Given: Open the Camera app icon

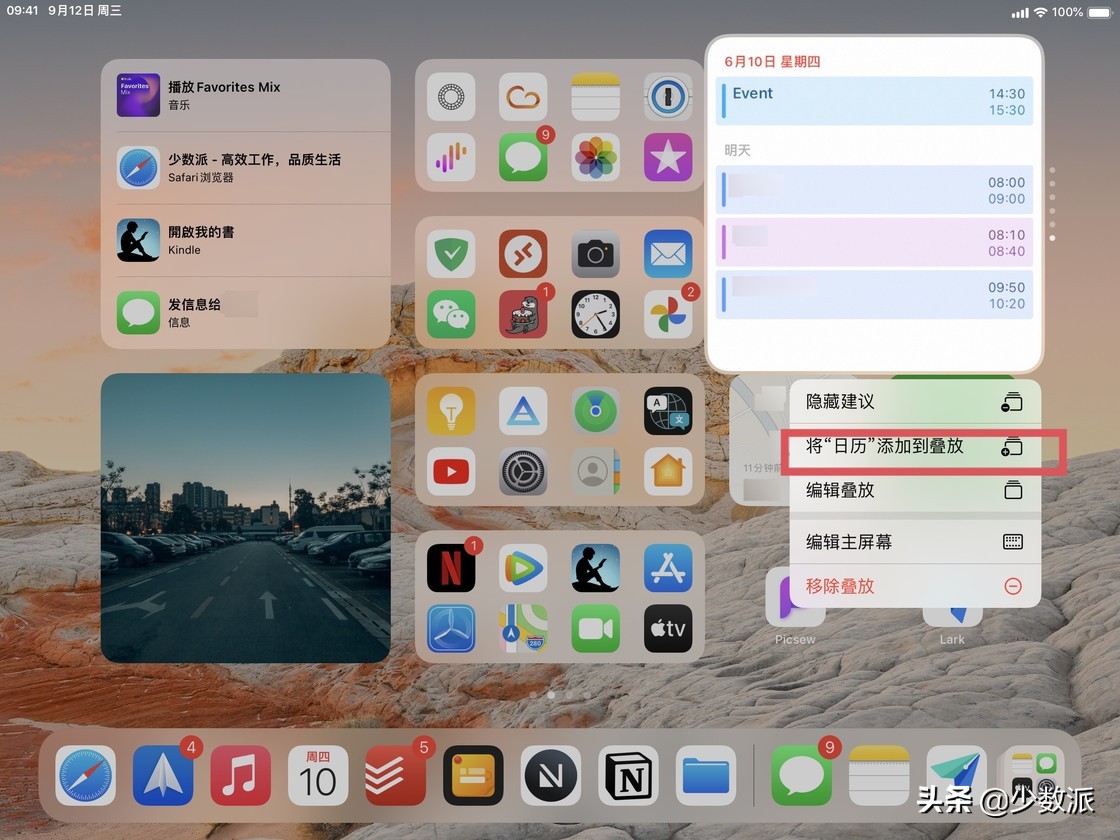Looking at the screenshot, I should [596, 254].
